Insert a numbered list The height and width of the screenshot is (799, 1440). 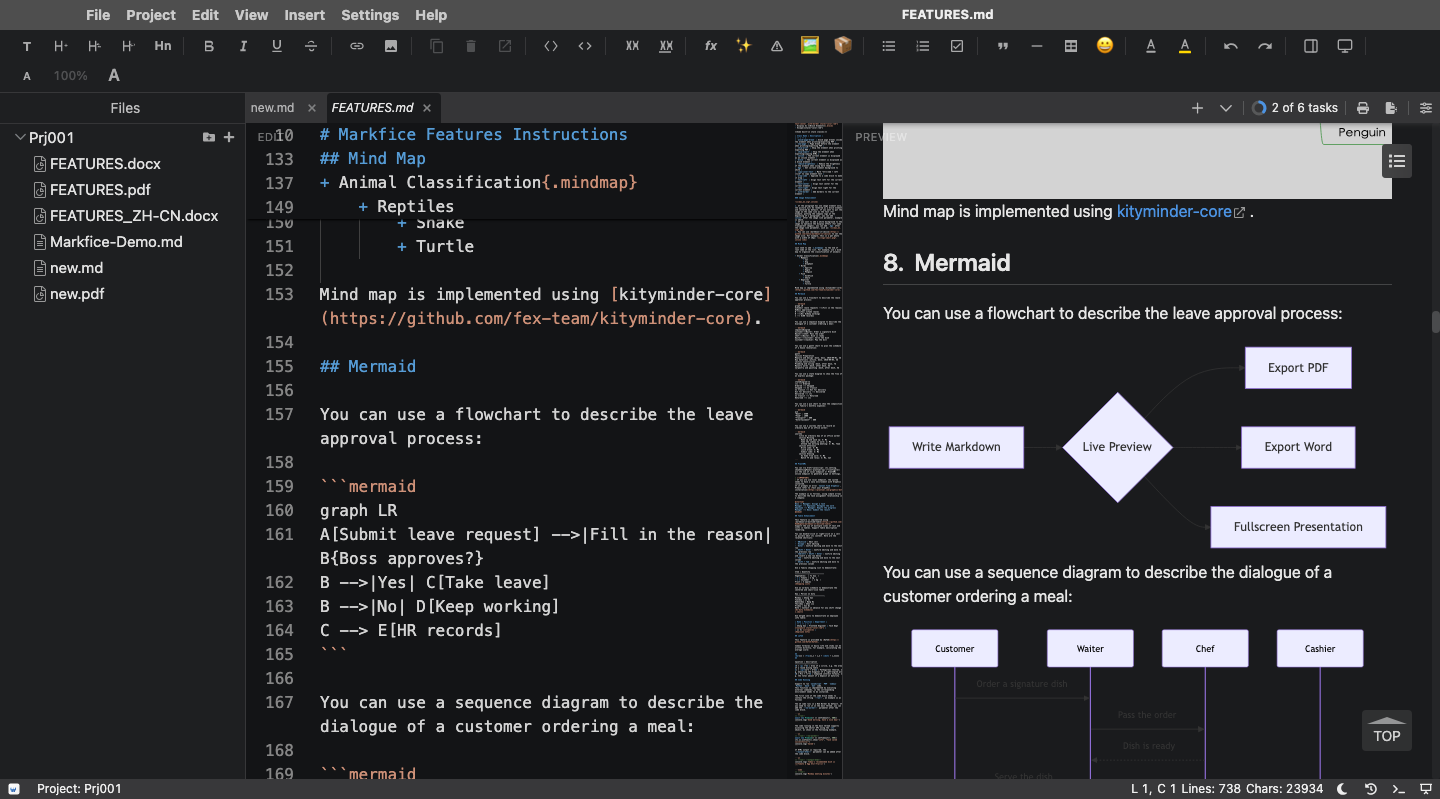tap(923, 46)
